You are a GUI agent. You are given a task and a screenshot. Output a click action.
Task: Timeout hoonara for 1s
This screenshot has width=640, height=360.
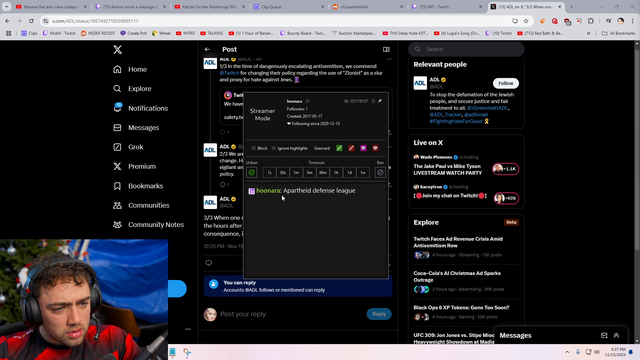click(x=269, y=173)
